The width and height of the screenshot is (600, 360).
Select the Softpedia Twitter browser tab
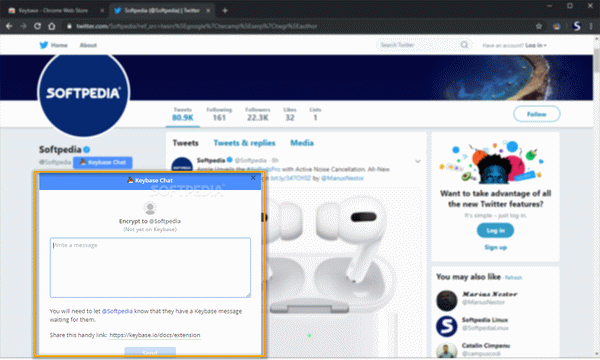coord(161,11)
